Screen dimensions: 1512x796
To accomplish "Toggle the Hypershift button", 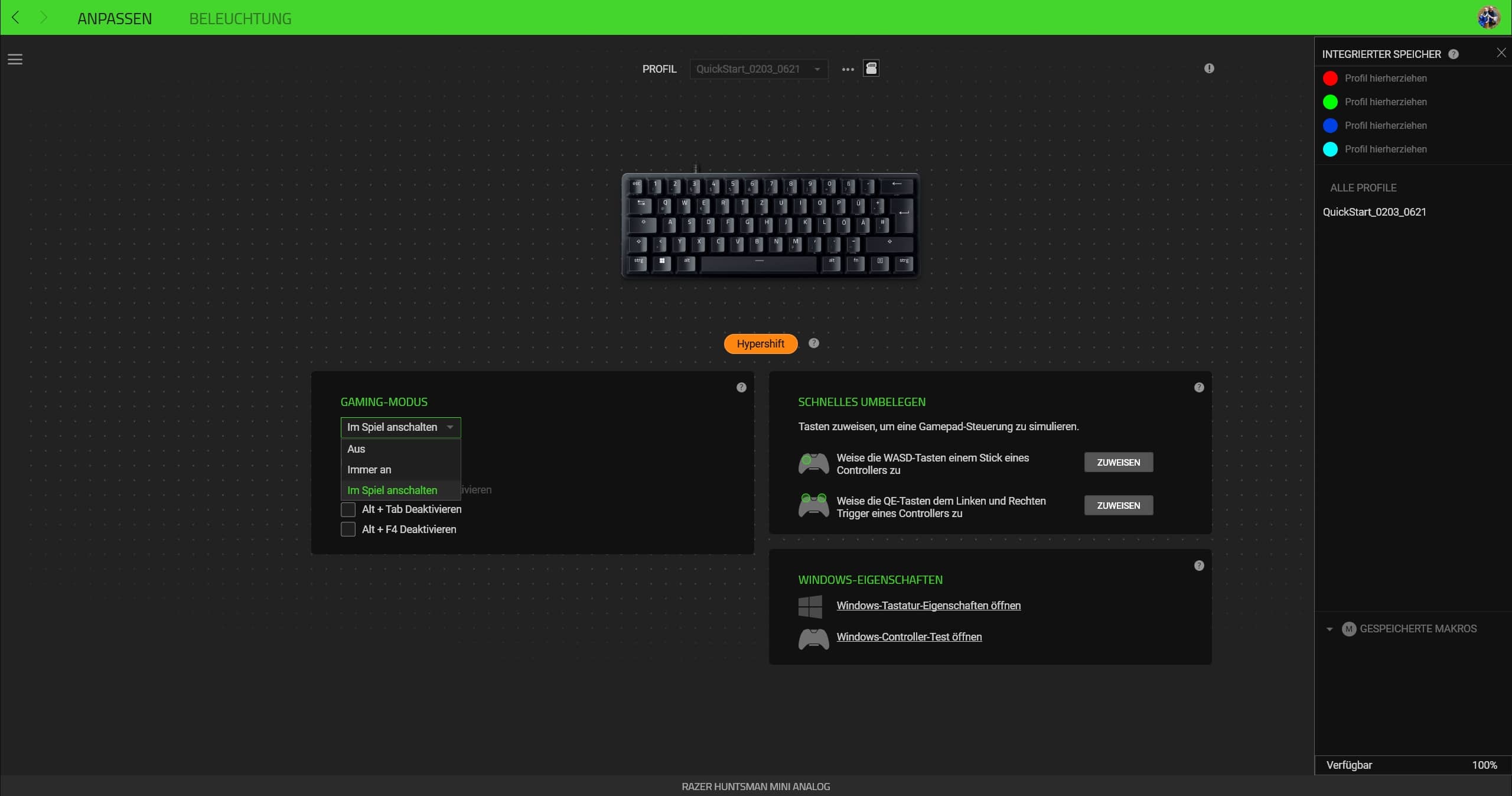I will coord(761,344).
